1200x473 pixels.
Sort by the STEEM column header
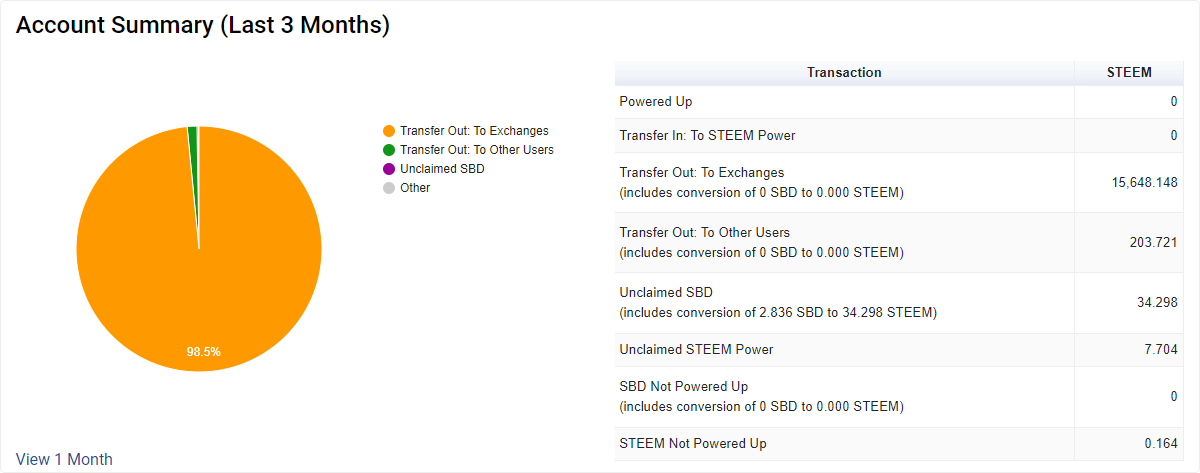[x=1129, y=73]
